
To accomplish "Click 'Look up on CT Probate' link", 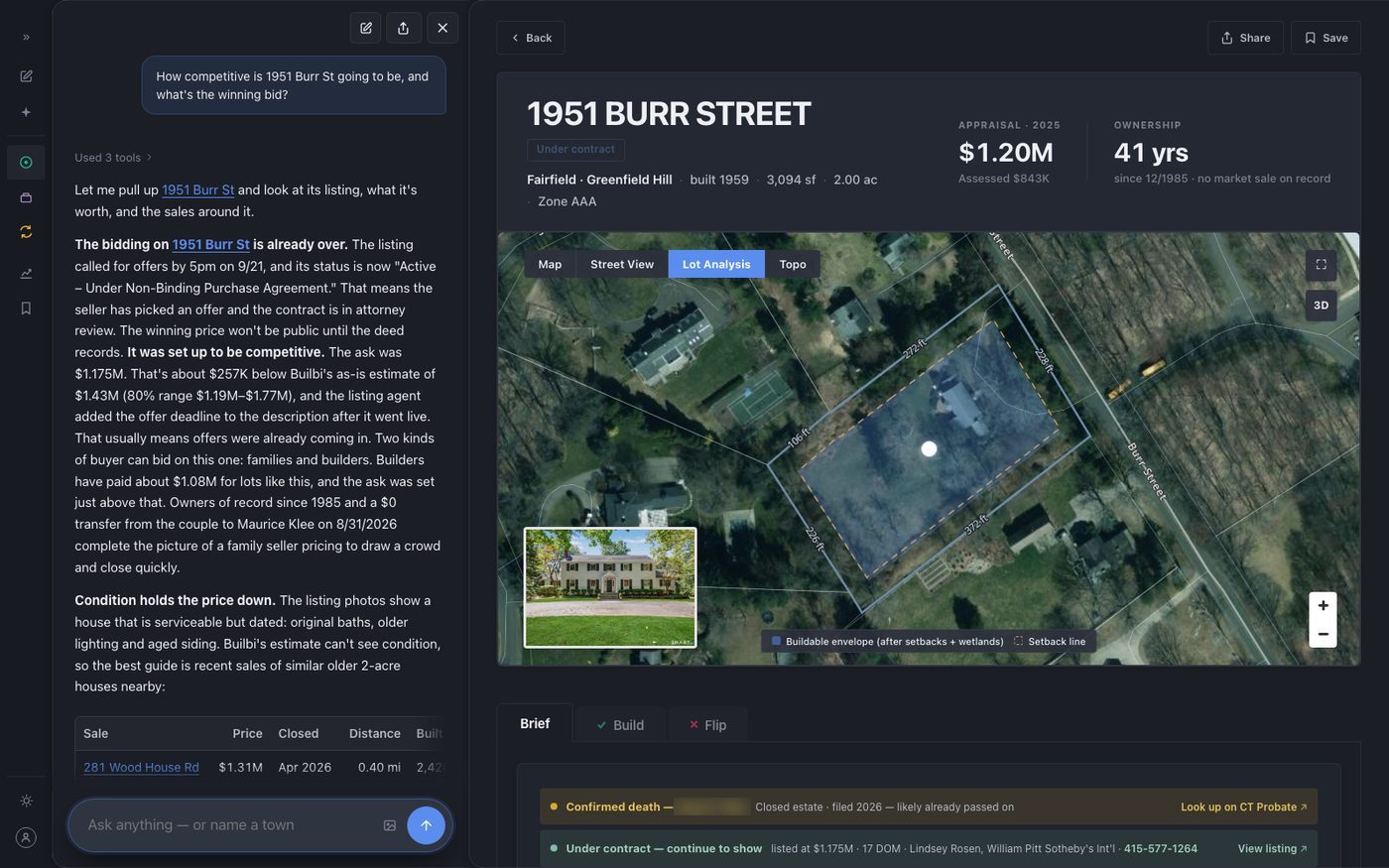I will coord(1243,806).
